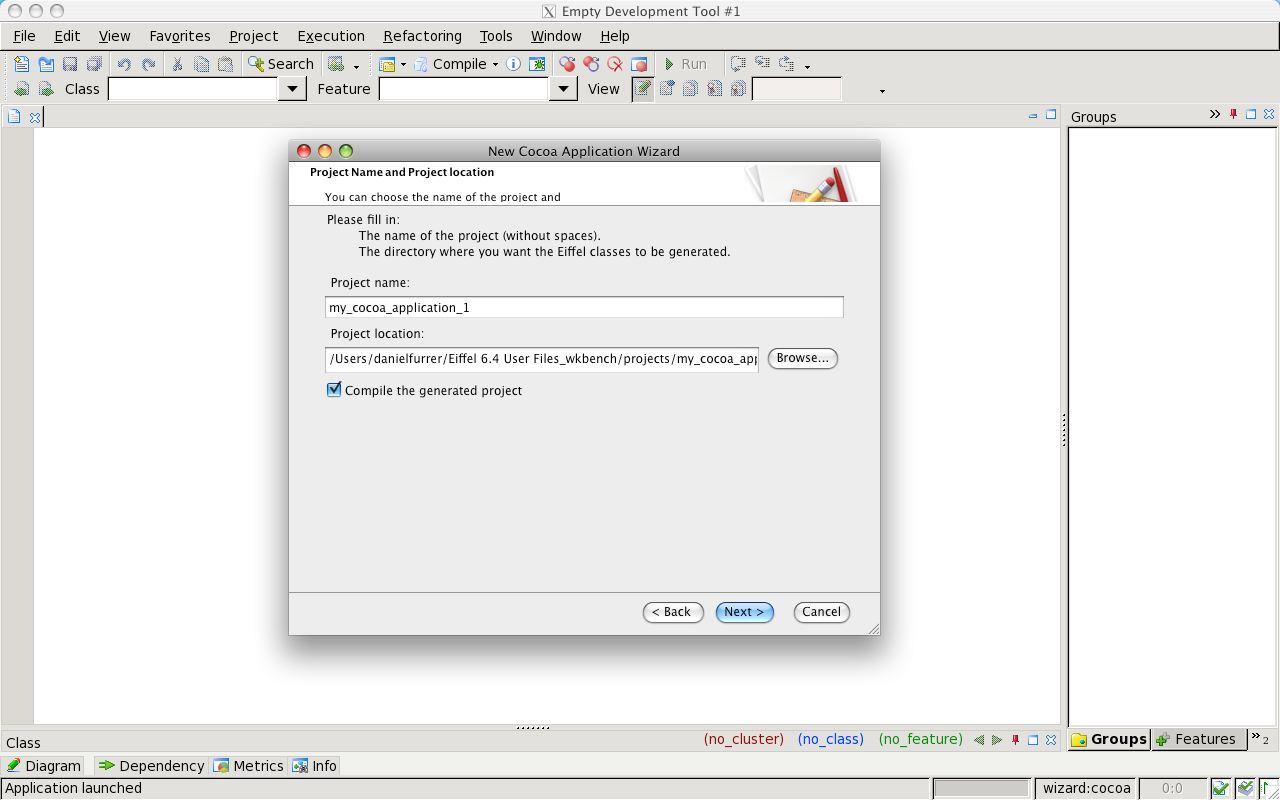Open the Edit menu
1280x800 pixels.
(x=67, y=36)
